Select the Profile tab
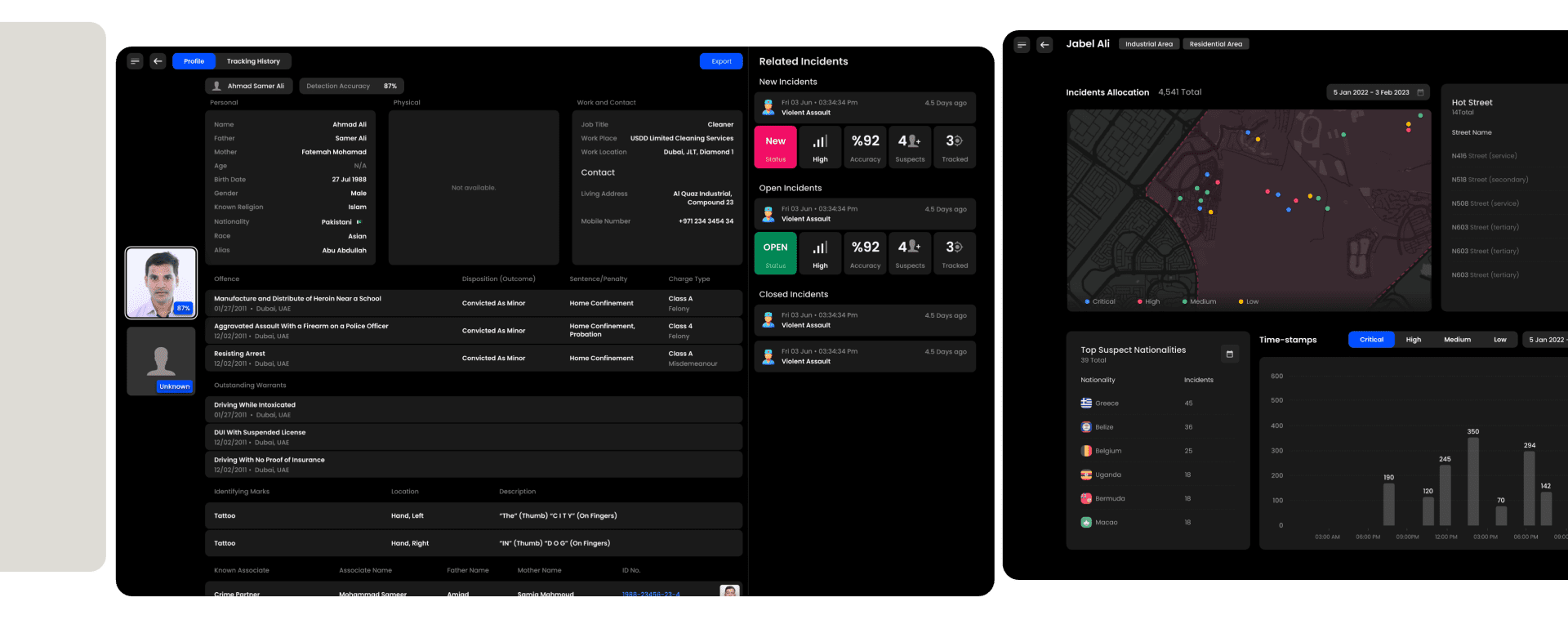This screenshot has width=1568, height=633. click(194, 61)
